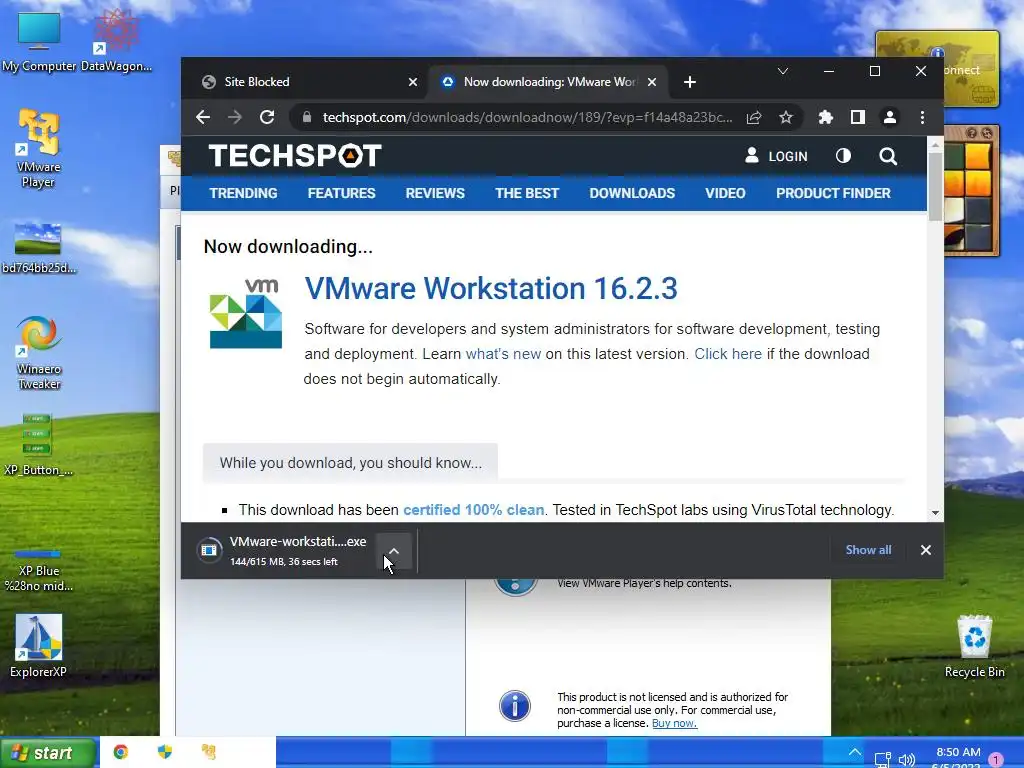Click the scrollbar down arrow
The width and height of the screenshot is (1024, 768).
935,513
